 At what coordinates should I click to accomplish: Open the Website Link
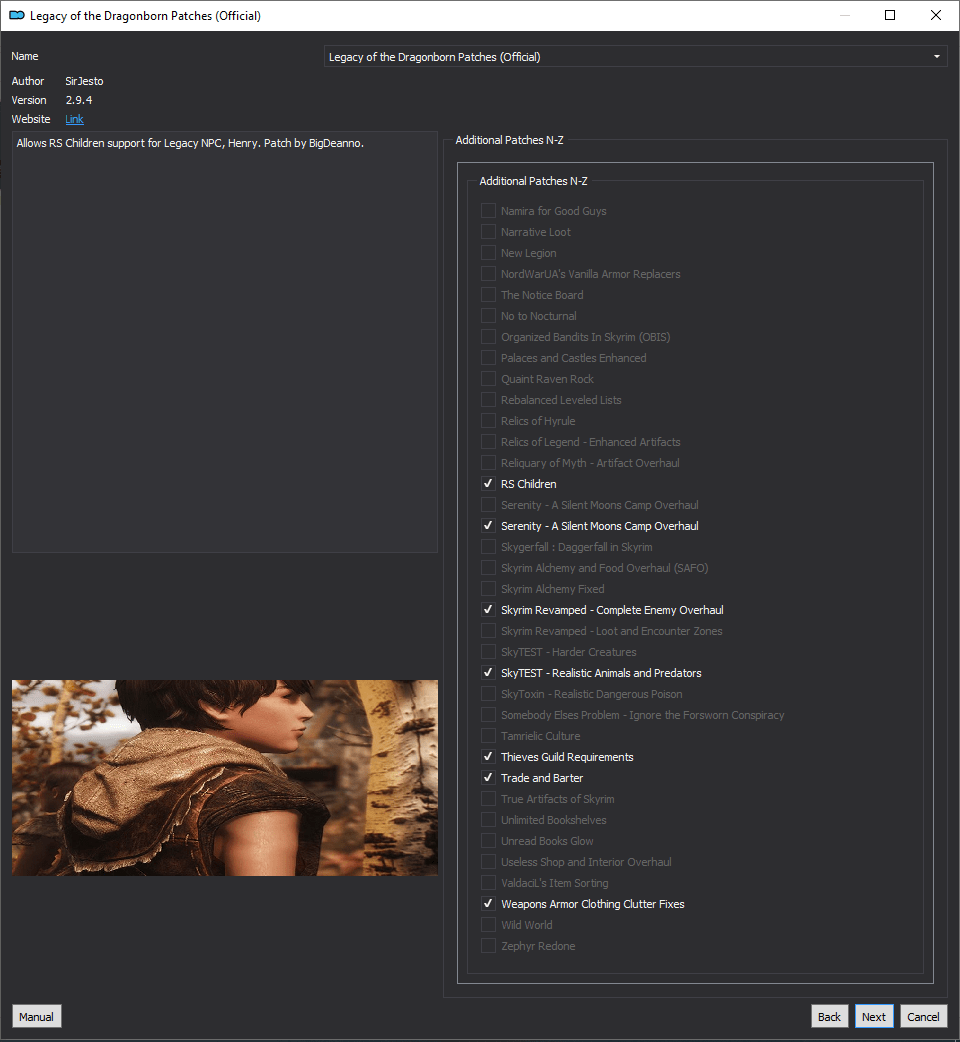74,119
